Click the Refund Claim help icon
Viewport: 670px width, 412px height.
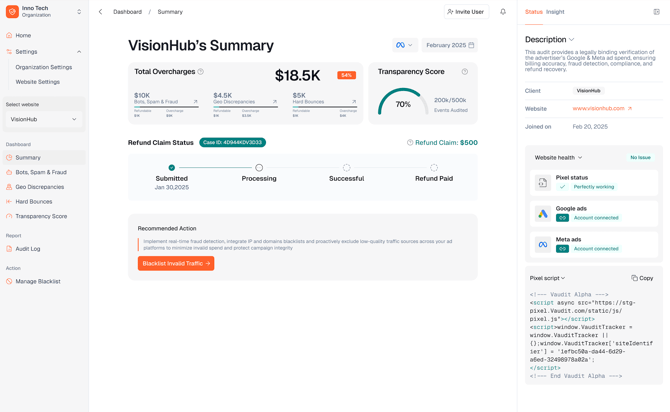click(x=410, y=142)
